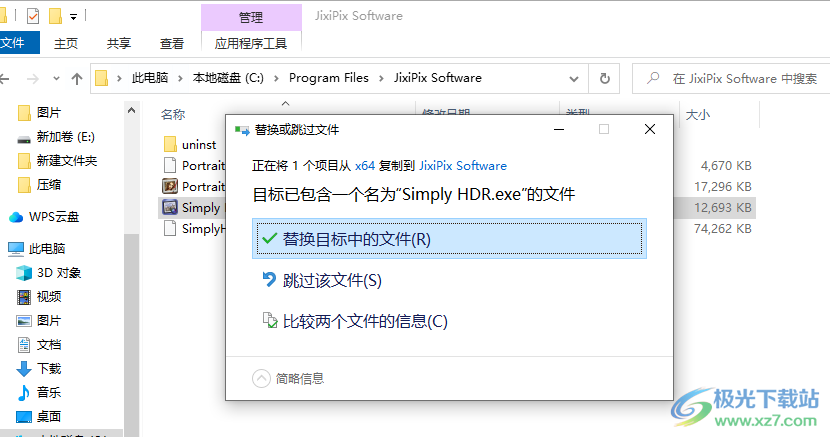Select the Portrait application with picture icon
830x437 pixels.
point(194,186)
